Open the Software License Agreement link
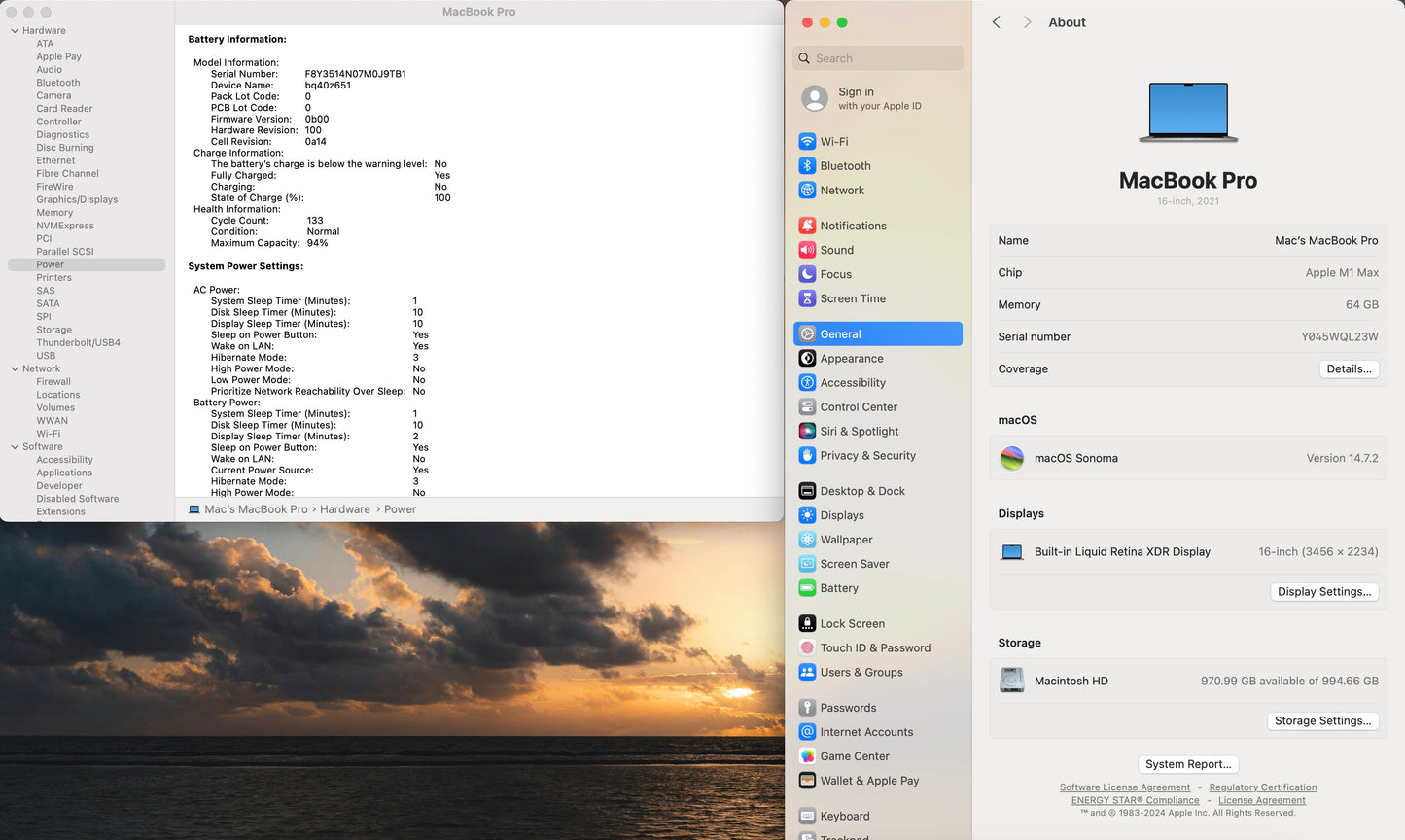This screenshot has height=840, width=1405. (1124, 787)
